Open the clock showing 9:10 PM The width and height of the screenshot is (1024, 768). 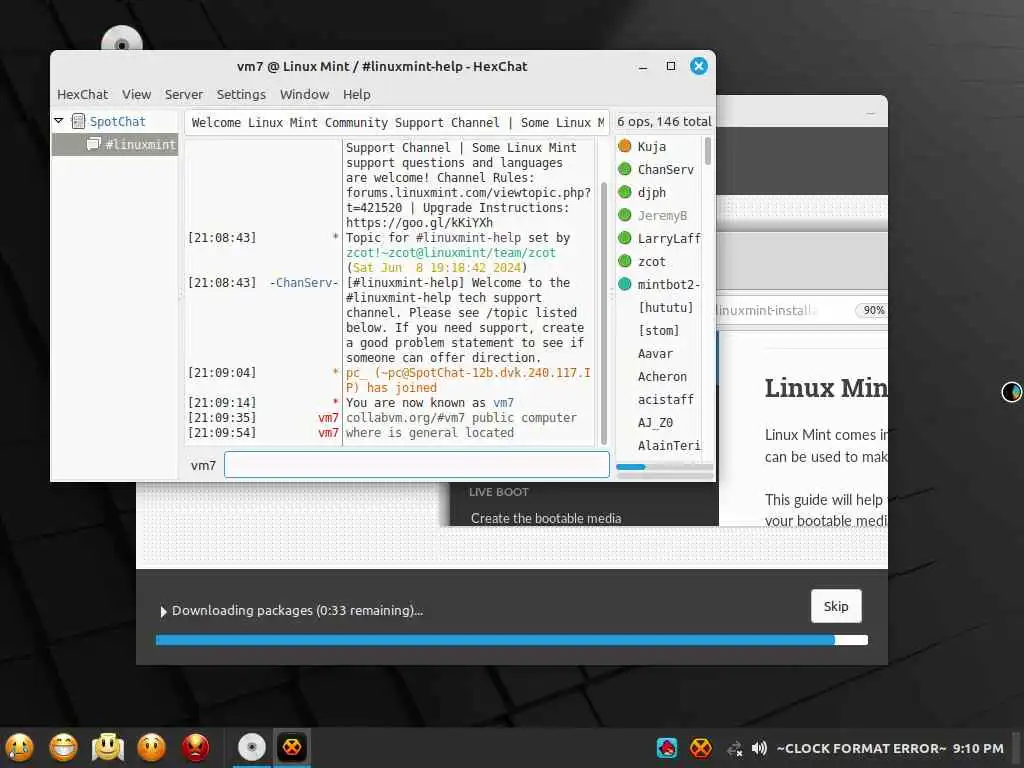coord(889,748)
